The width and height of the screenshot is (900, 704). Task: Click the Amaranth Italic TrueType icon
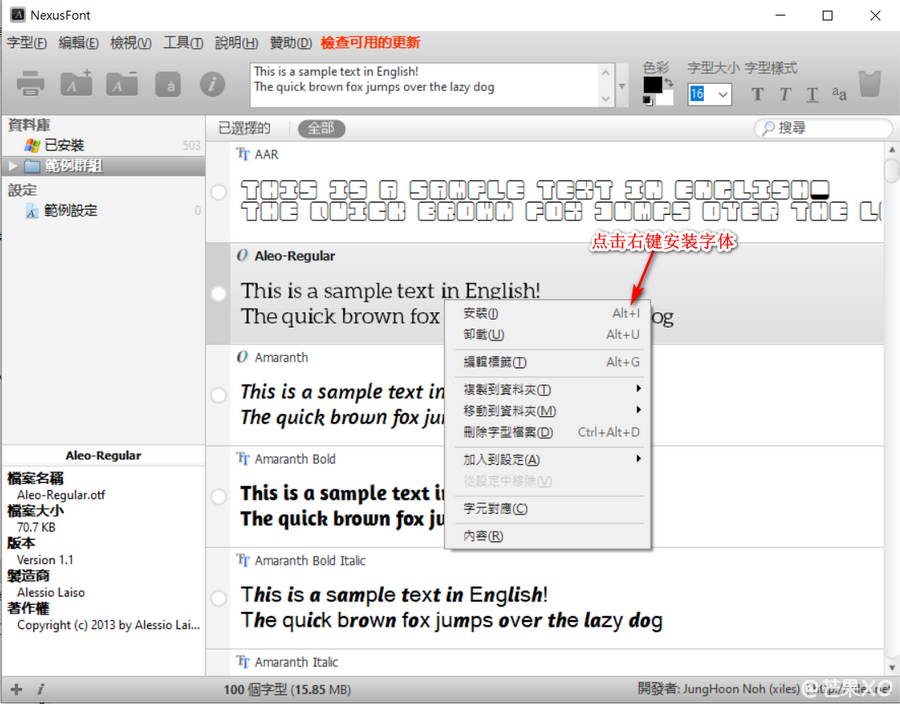243,662
